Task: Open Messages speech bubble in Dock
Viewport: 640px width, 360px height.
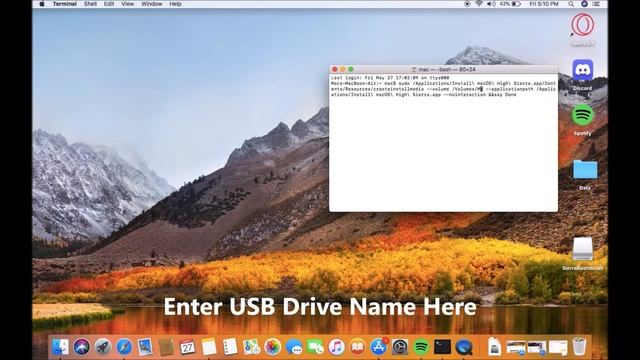Action: [294, 347]
